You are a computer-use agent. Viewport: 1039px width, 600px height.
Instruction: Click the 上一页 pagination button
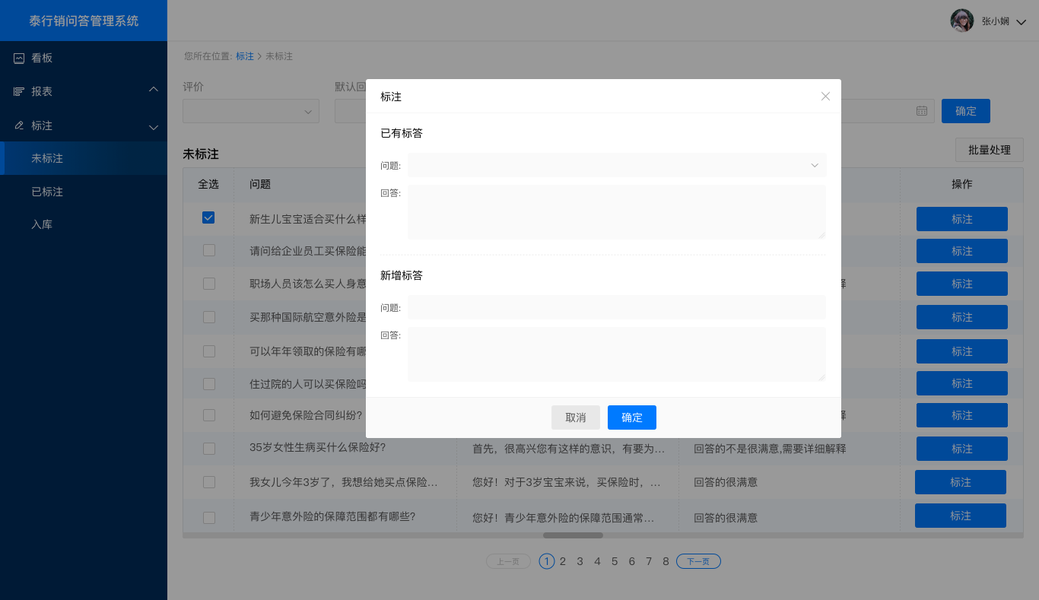click(x=508, y=562)
